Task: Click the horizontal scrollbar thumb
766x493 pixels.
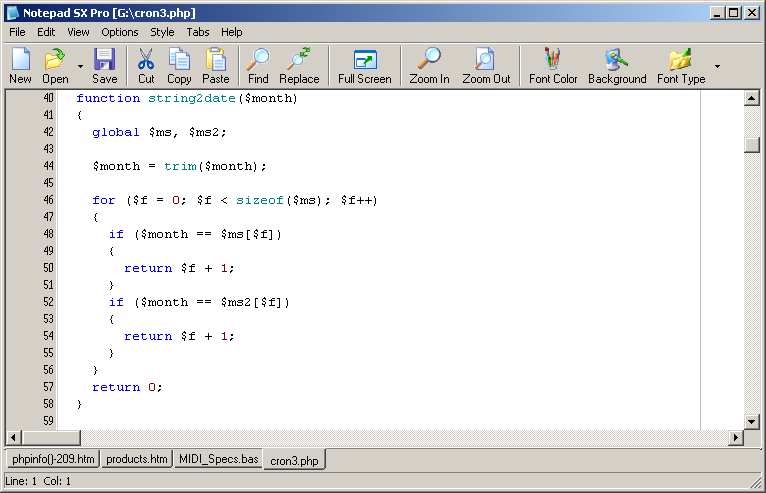Action: [51, 438]
